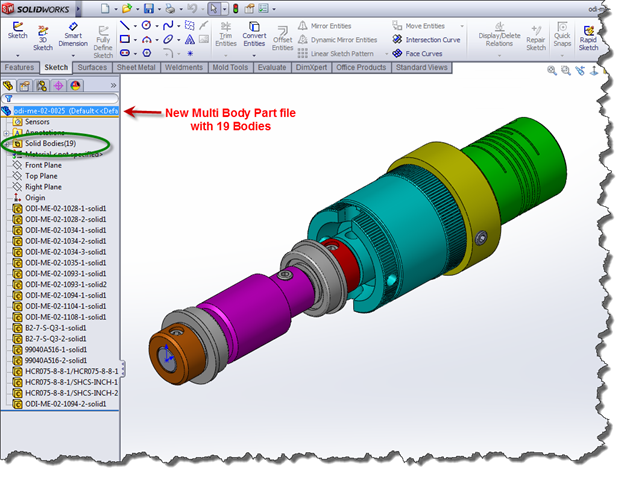Switch to the Evaluate tab
Viewport: 624px width, 477px height.
(272, 67)
